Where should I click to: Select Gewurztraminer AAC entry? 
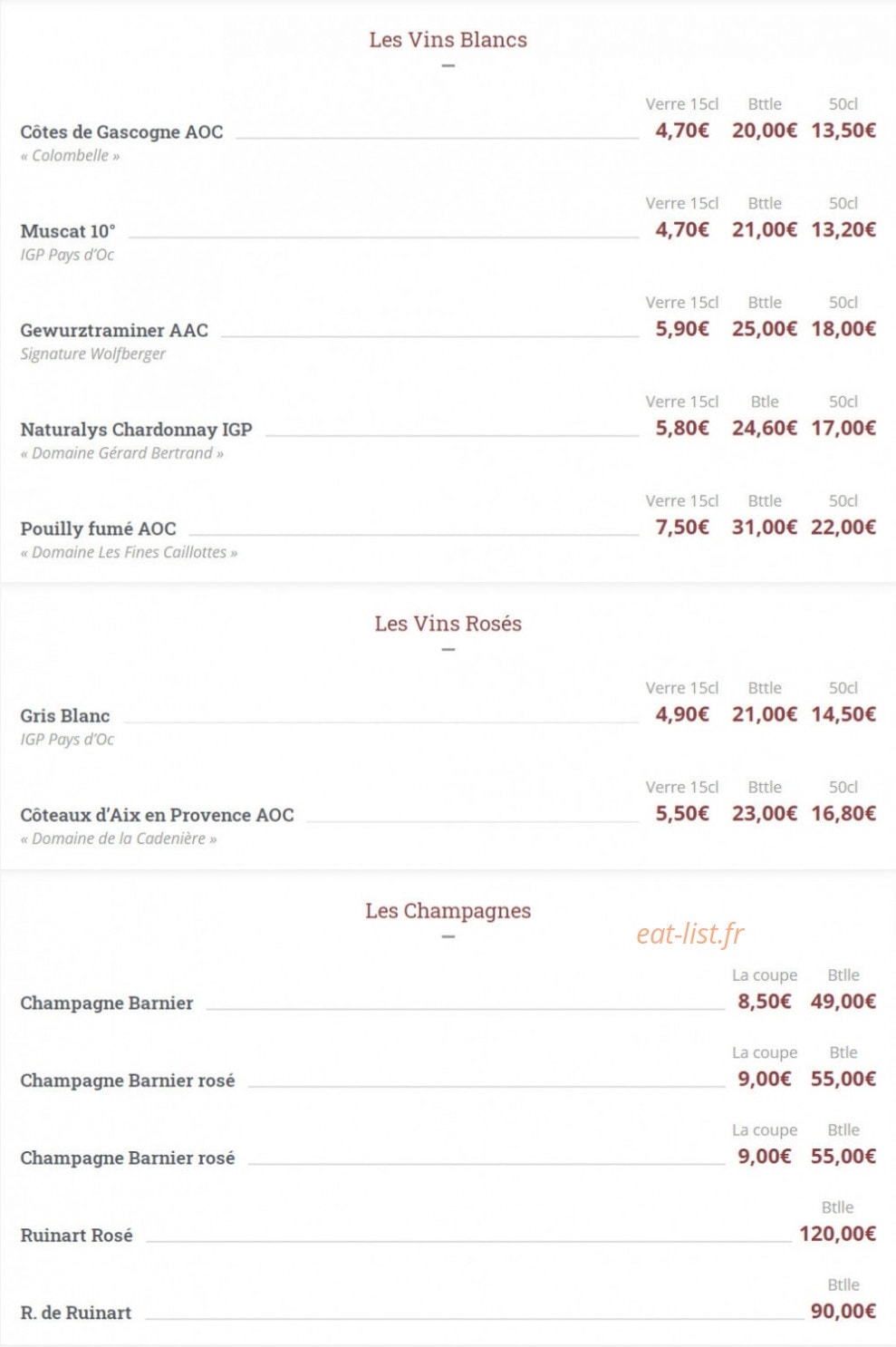(x=114, y=331)
